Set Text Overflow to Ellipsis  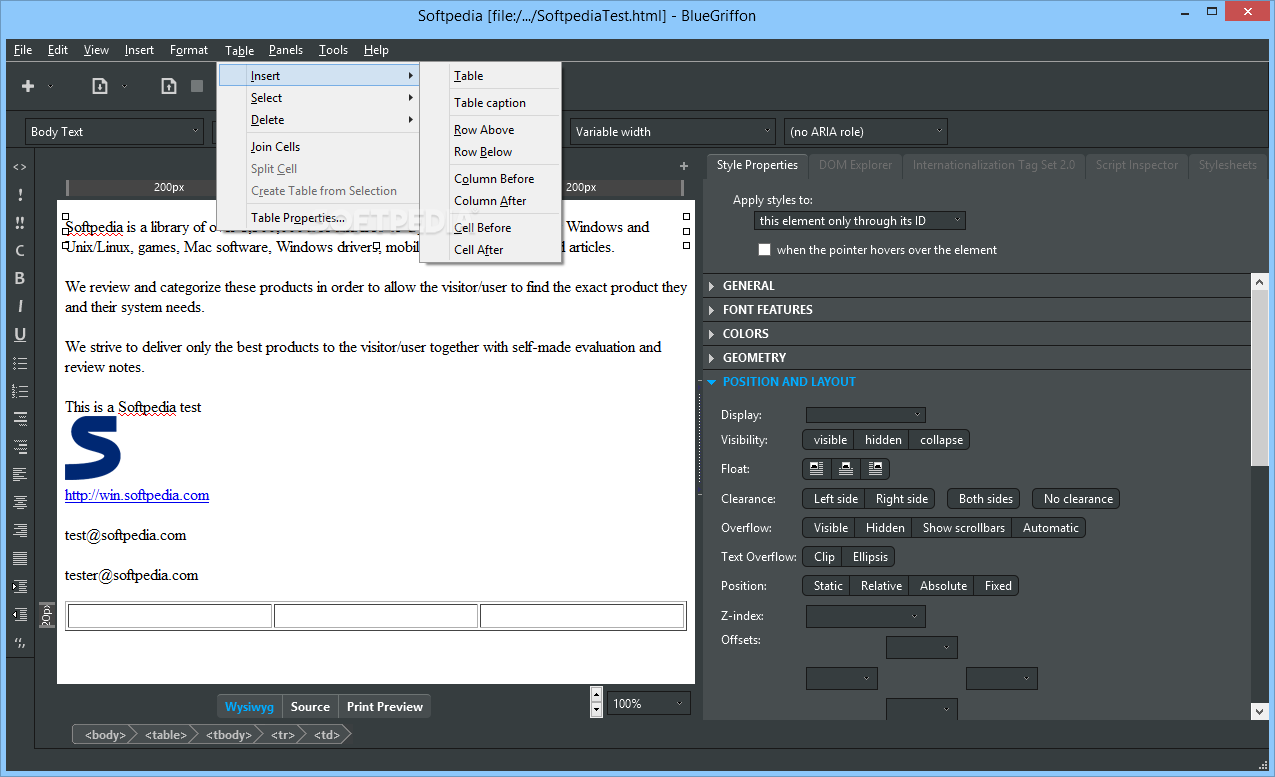[869, 557]
